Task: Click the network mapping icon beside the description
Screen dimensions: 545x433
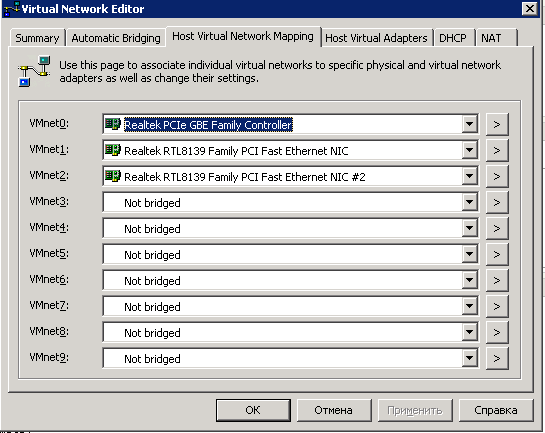Action: tap(34, 71)
